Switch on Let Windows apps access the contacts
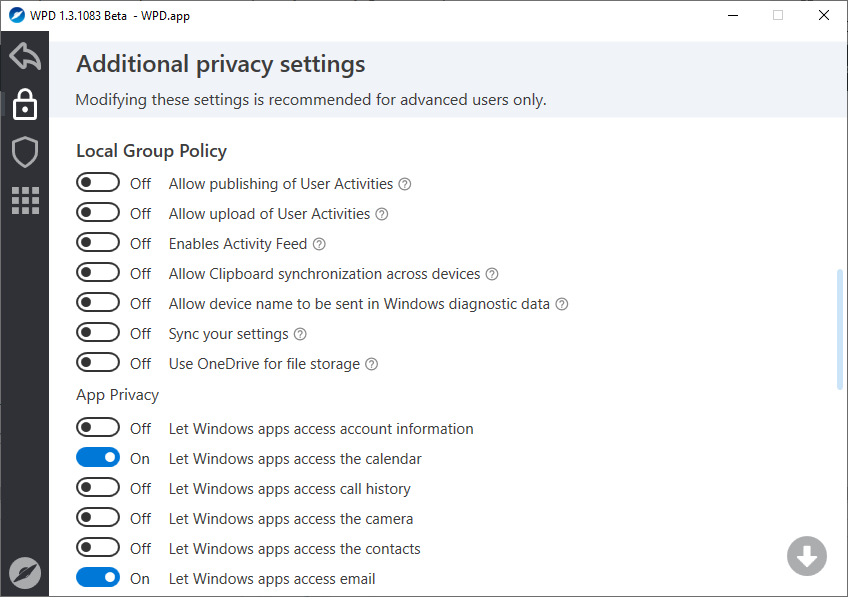848x597 pixels. pos(98,548)
